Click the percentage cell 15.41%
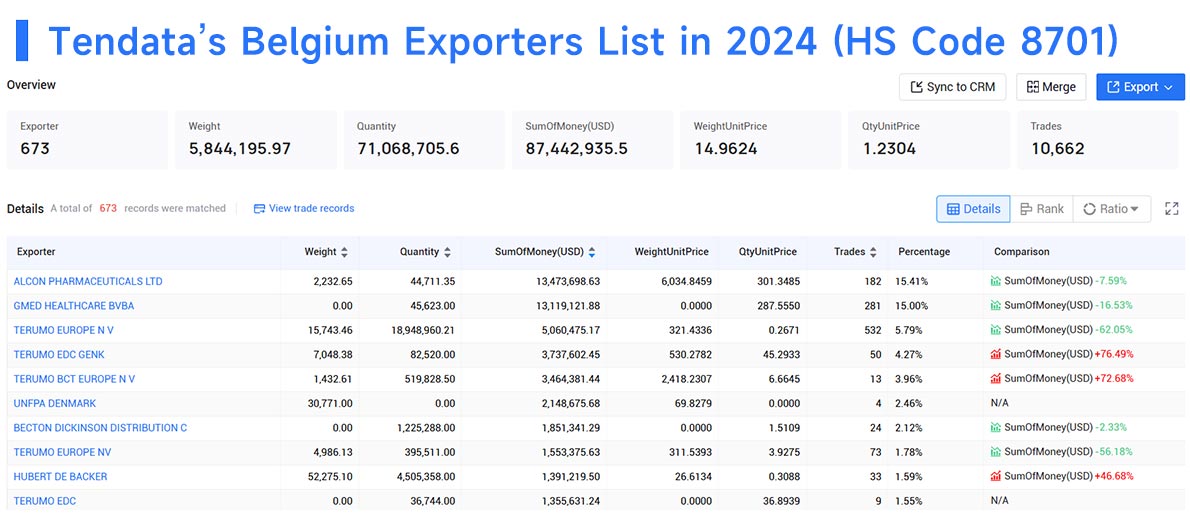The height and width of the screenshot is (519, 1190). click(x=911, y=282)
